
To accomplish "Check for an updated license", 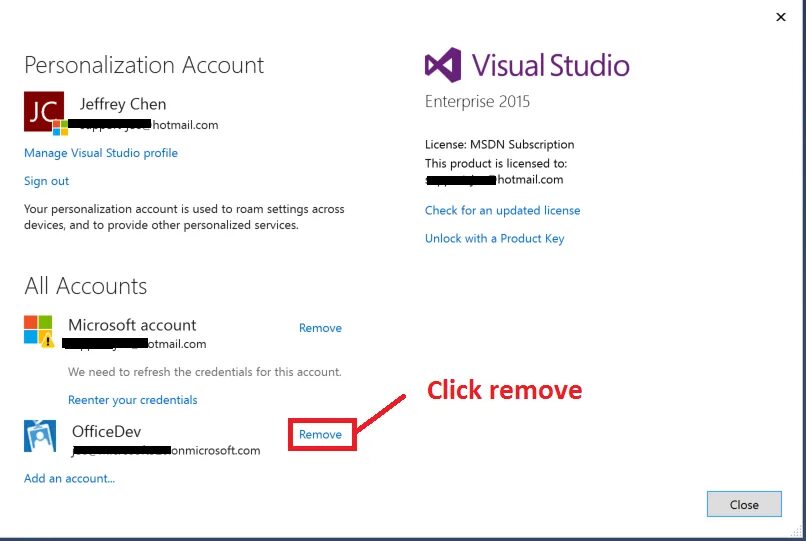I will 502,210.
